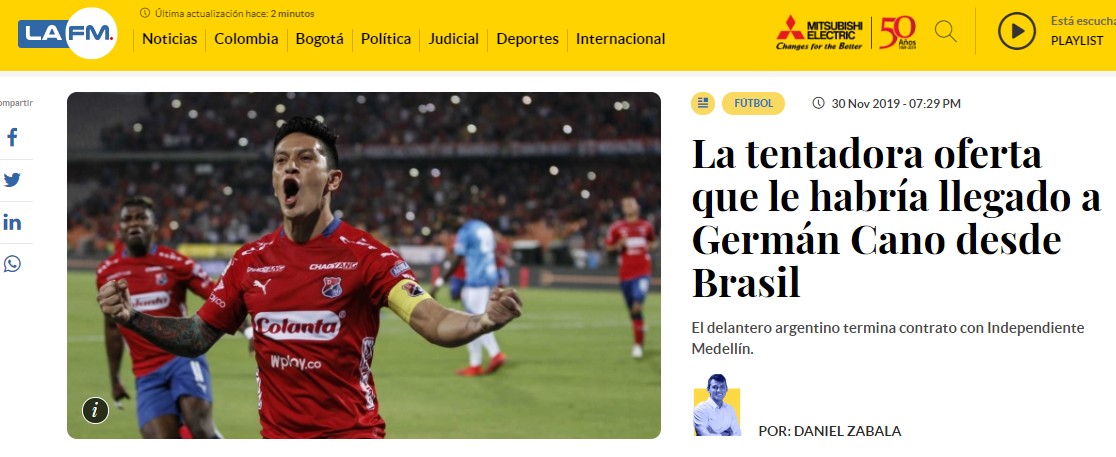
Task: Show photo info via the 'i' icon
Action: tap(95, 410)
